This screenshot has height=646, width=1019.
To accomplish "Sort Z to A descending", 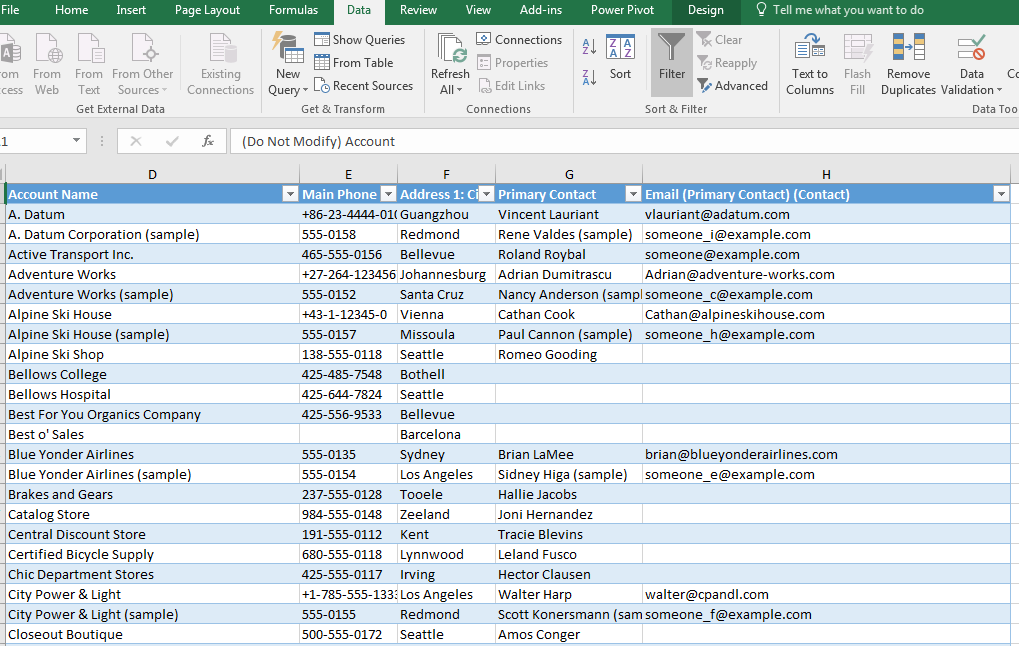I will coord(589,78).
